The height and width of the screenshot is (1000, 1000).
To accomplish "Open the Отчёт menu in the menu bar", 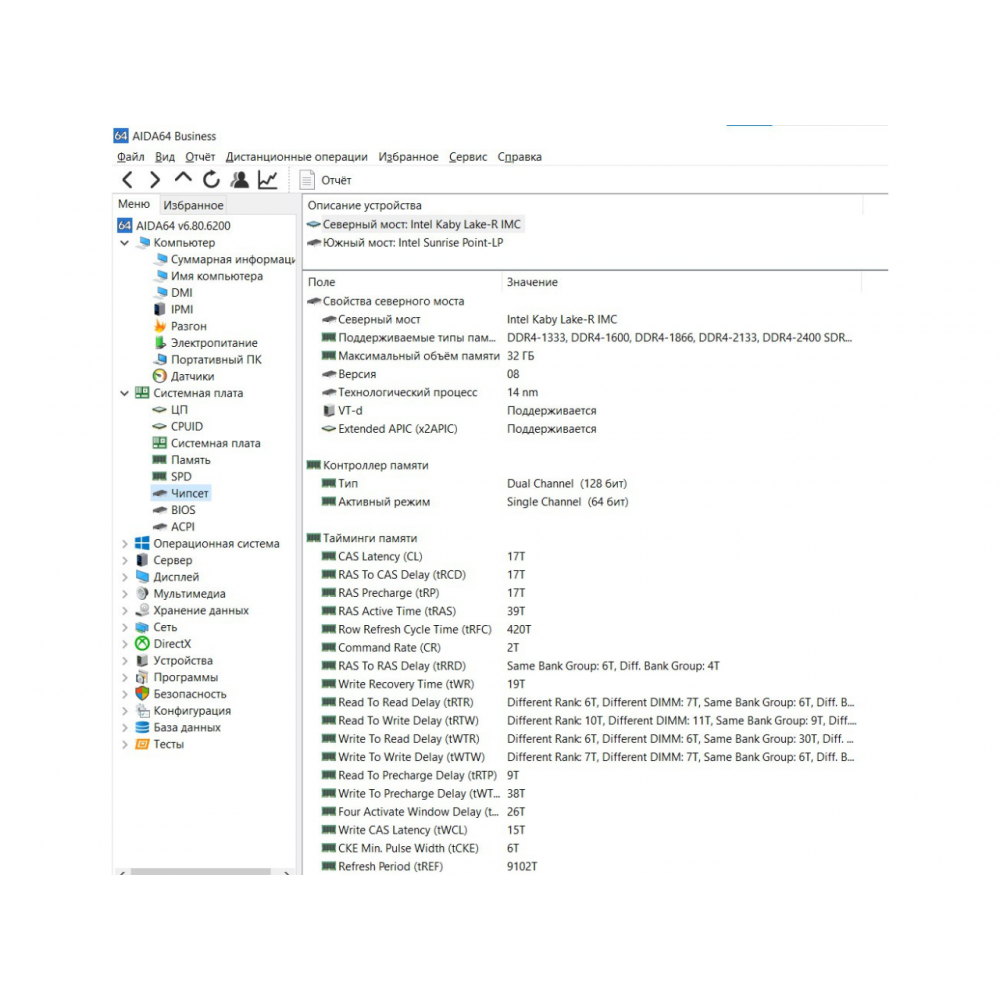I will 200,157.
